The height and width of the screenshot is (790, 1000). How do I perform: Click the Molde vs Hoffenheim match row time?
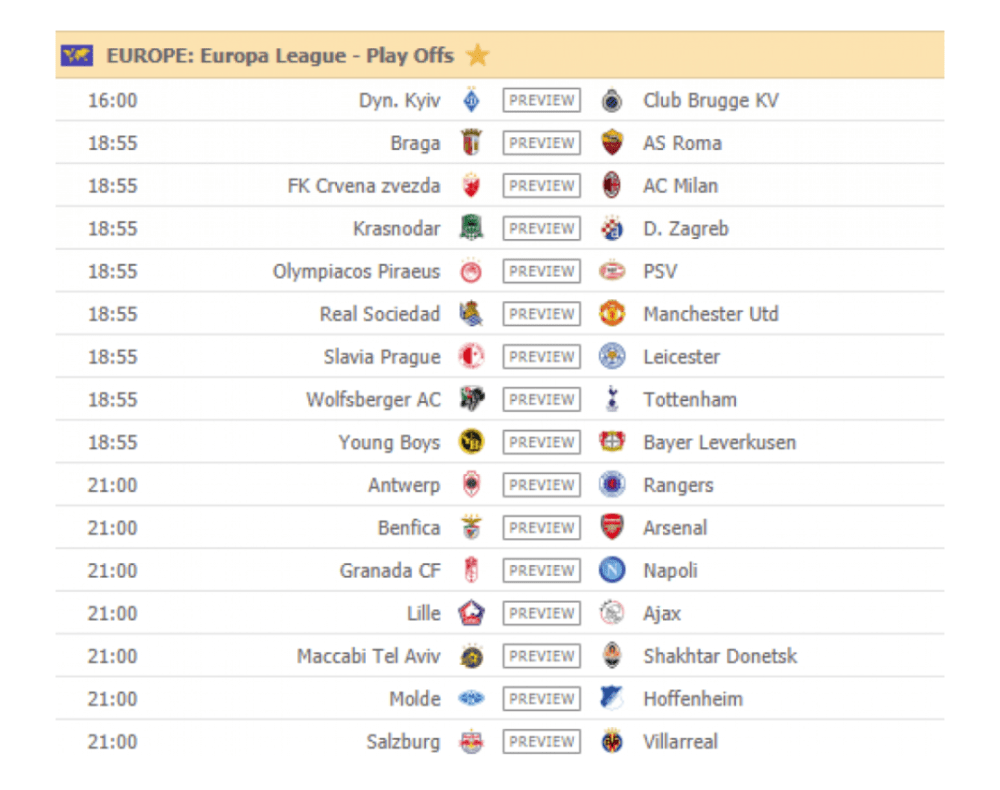pyautogui.click(x=112, y=699)
